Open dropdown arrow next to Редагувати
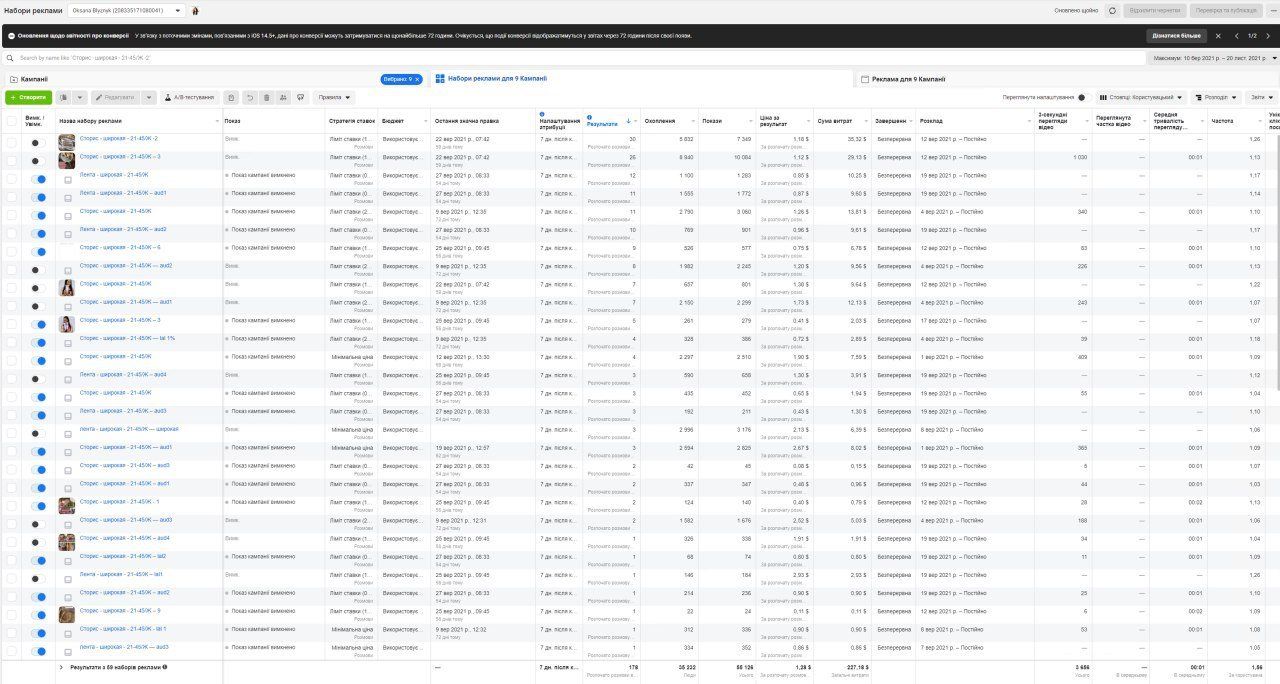Viewport: 1280px width, 684px height. click(x=149, y=97)
